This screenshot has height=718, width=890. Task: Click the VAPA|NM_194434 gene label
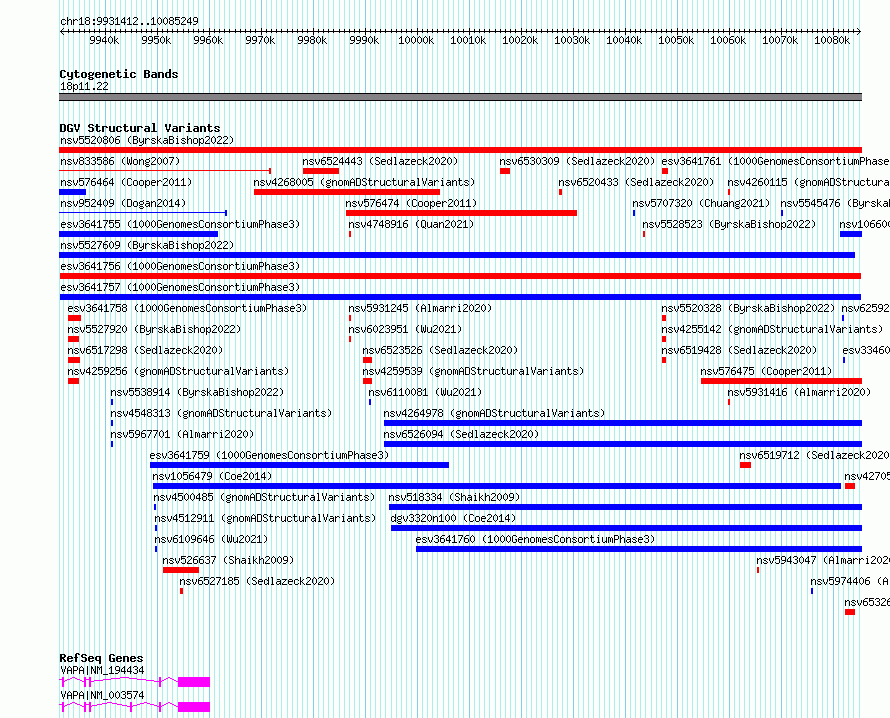click(102, 670)
